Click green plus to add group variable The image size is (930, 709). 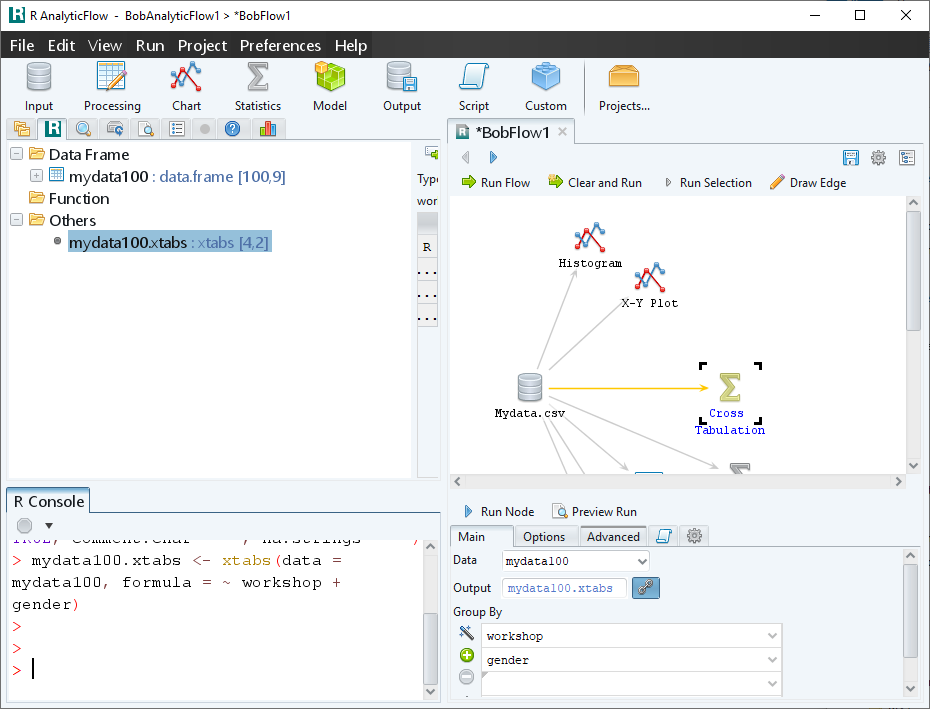pyautogui.click(x=466, y=656)
